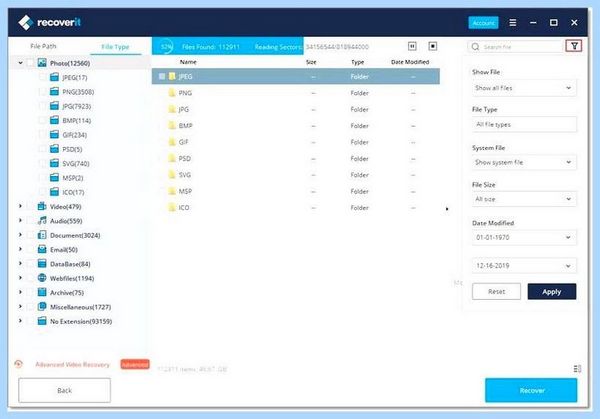The height and width of the screenshot is (419, 600).
Task: Check the JPG(7923) tree checkbox
Action: (43, 106)
